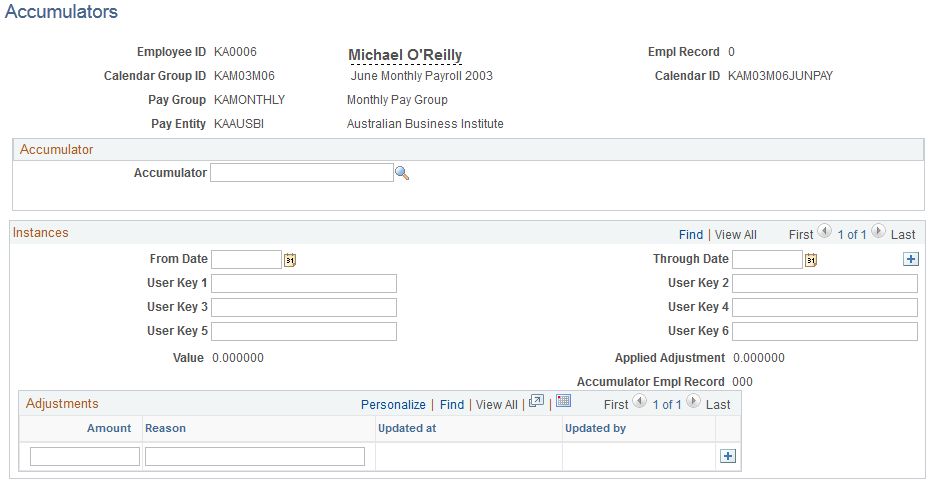Sort by the Reason column header
The width and height of the screenshot is (932, 484).
(165, 428)
